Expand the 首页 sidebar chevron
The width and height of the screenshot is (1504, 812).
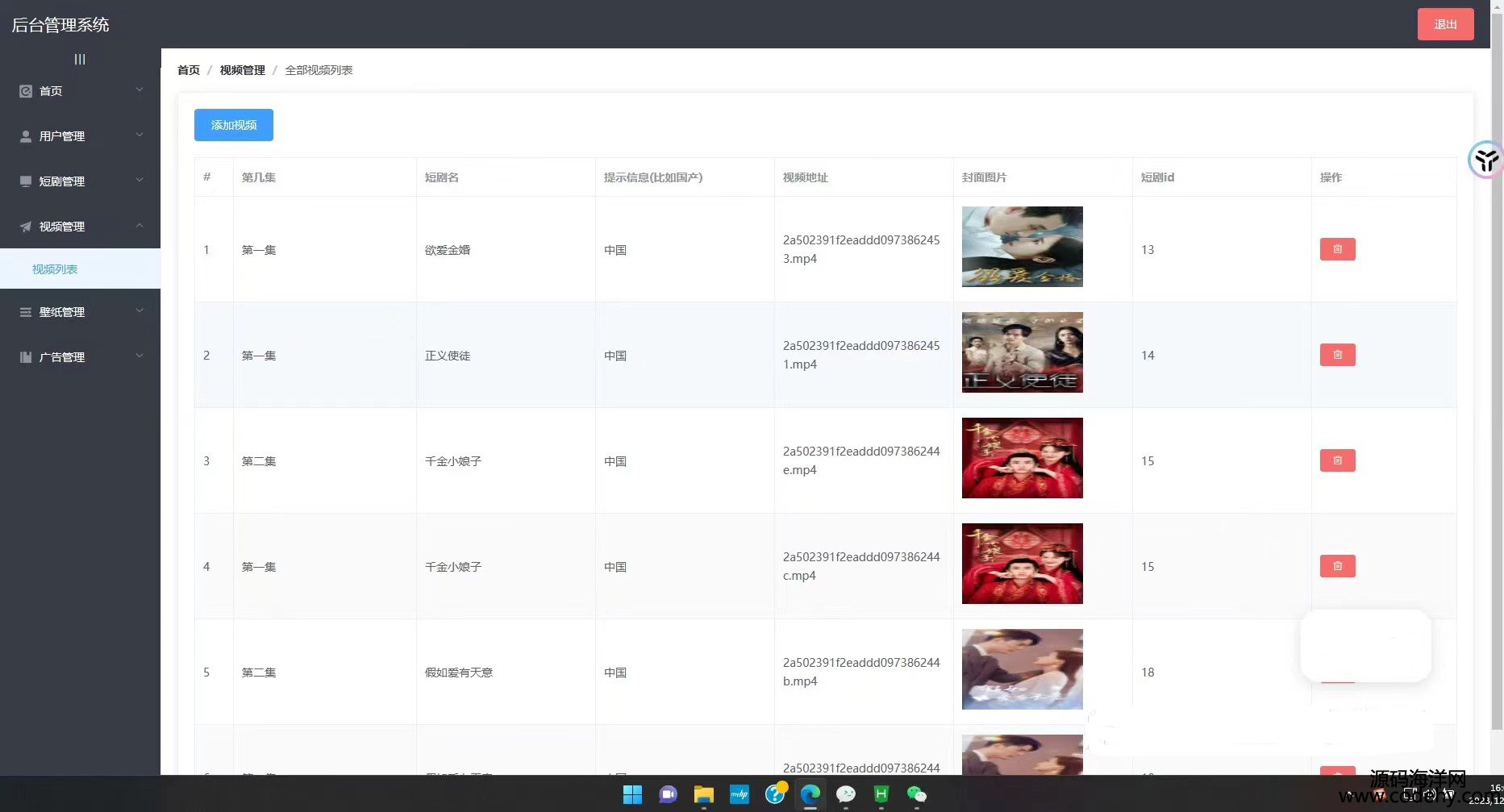[x=140, y=90]
